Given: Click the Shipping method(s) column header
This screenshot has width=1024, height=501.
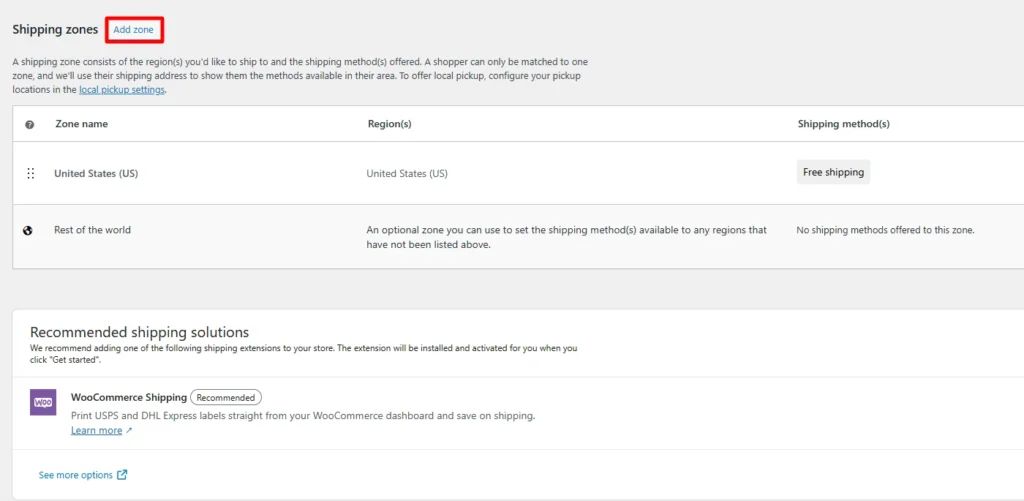Looking at the screenshot, I should [x=844, y=124].
